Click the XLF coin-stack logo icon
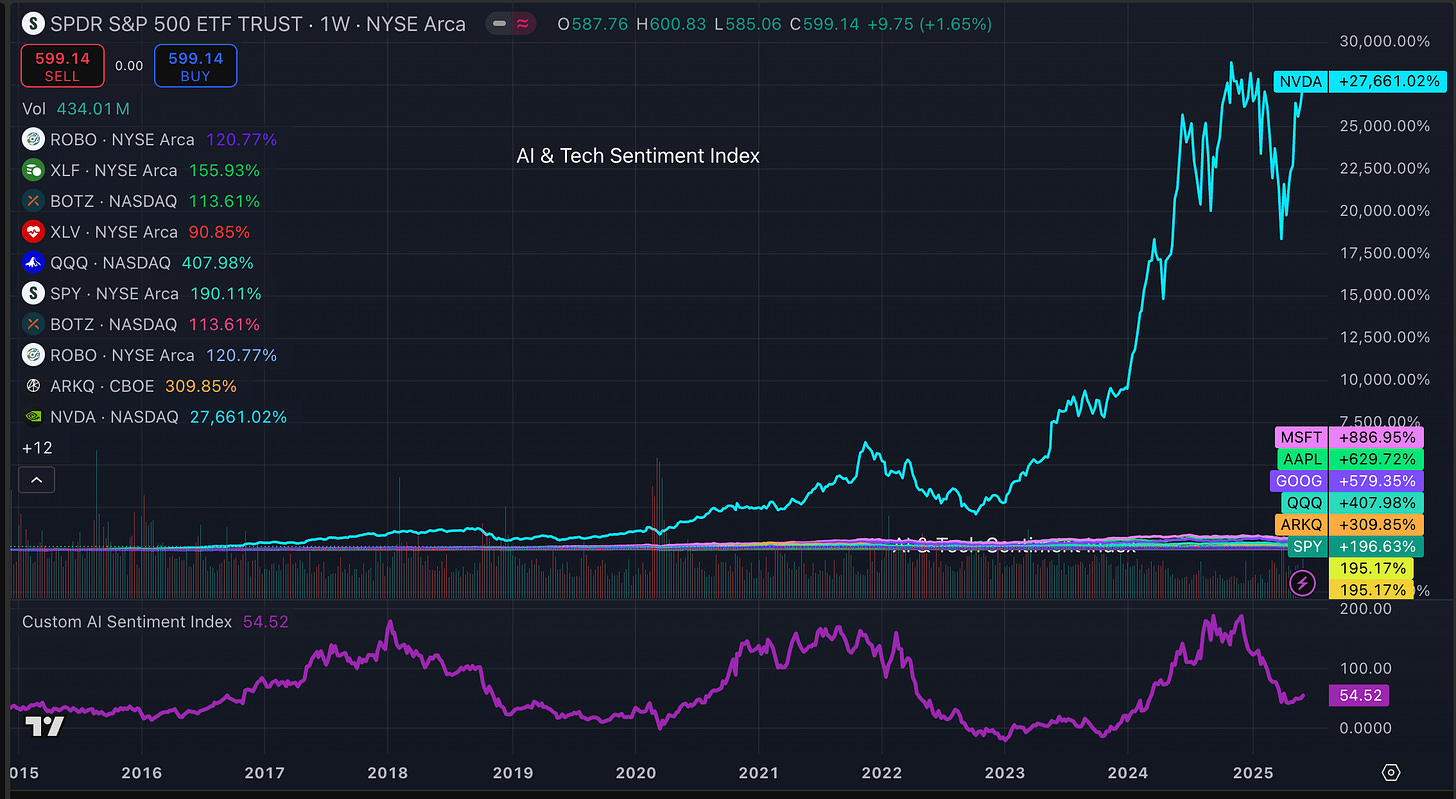Viewport: 1456px width, 799px height. tap(33, 170)
